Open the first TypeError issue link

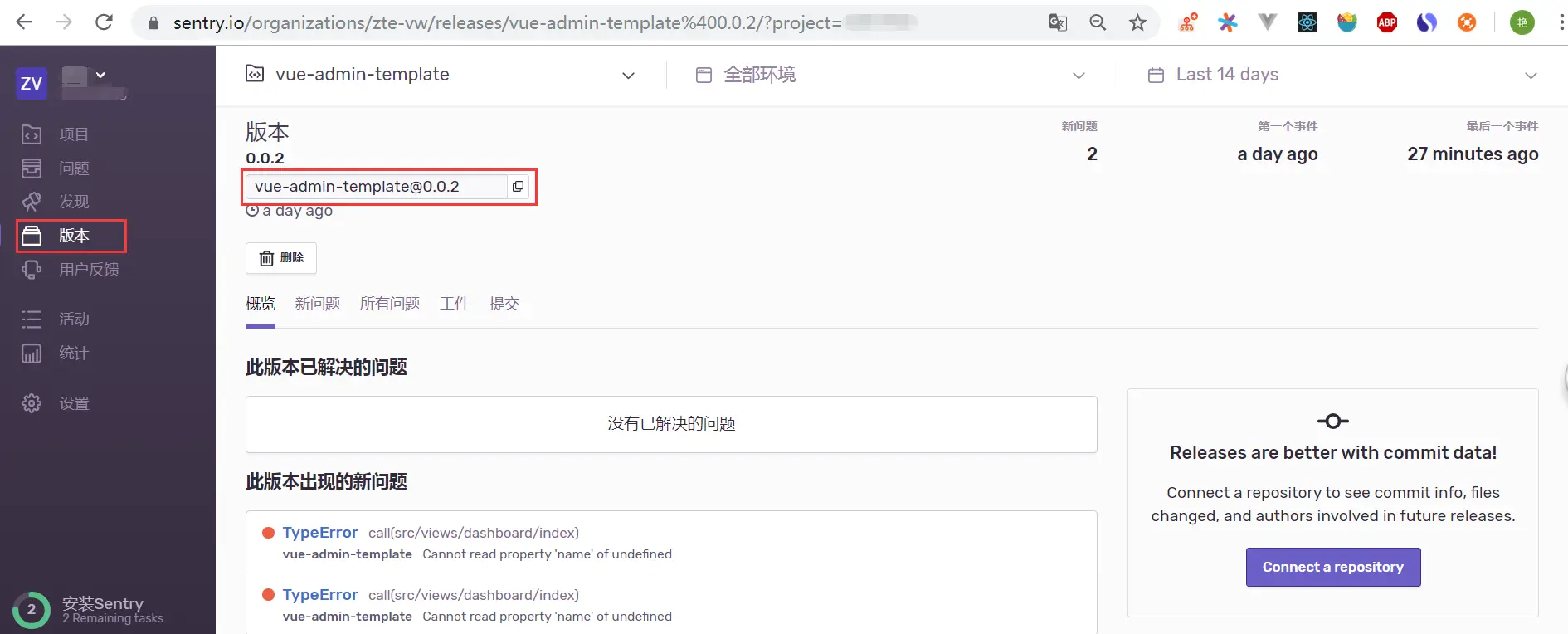tap(320, 533)
